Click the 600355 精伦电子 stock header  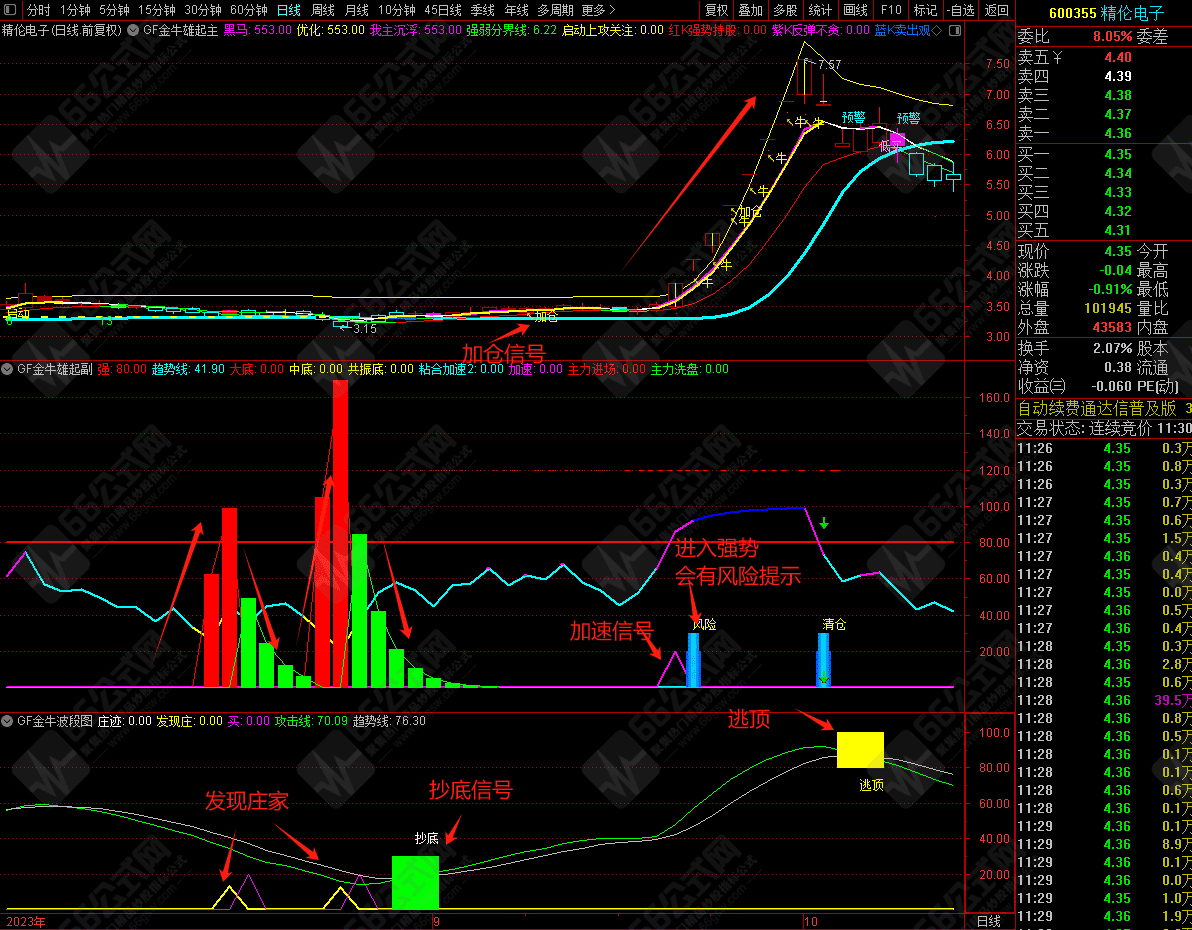(x=1106, y=13)
